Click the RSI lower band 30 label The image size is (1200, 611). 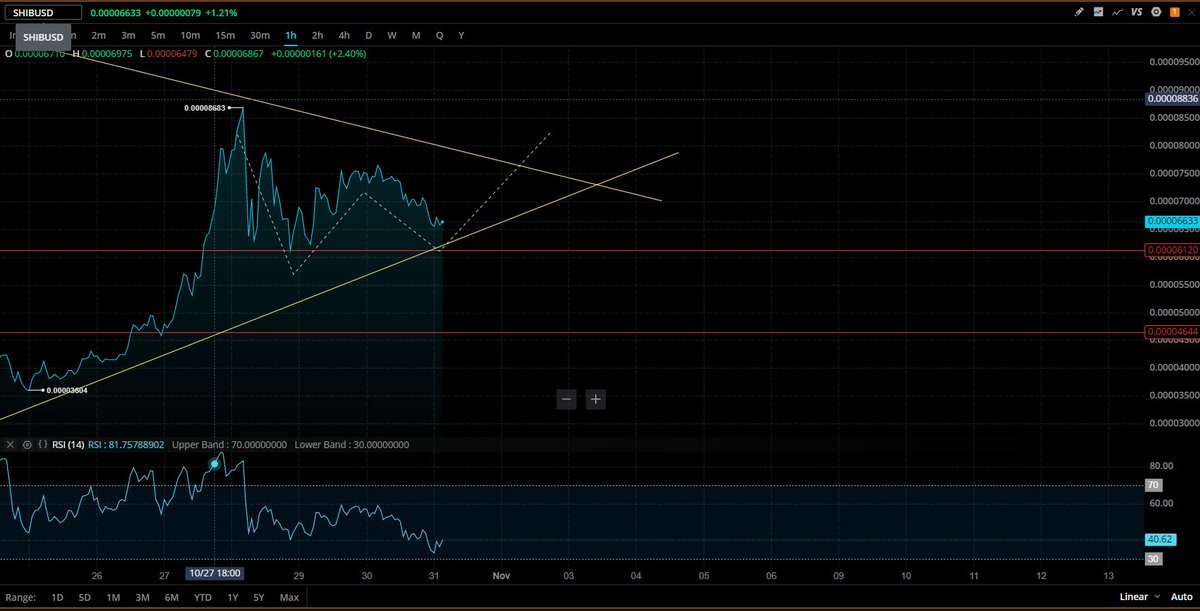1153,559
